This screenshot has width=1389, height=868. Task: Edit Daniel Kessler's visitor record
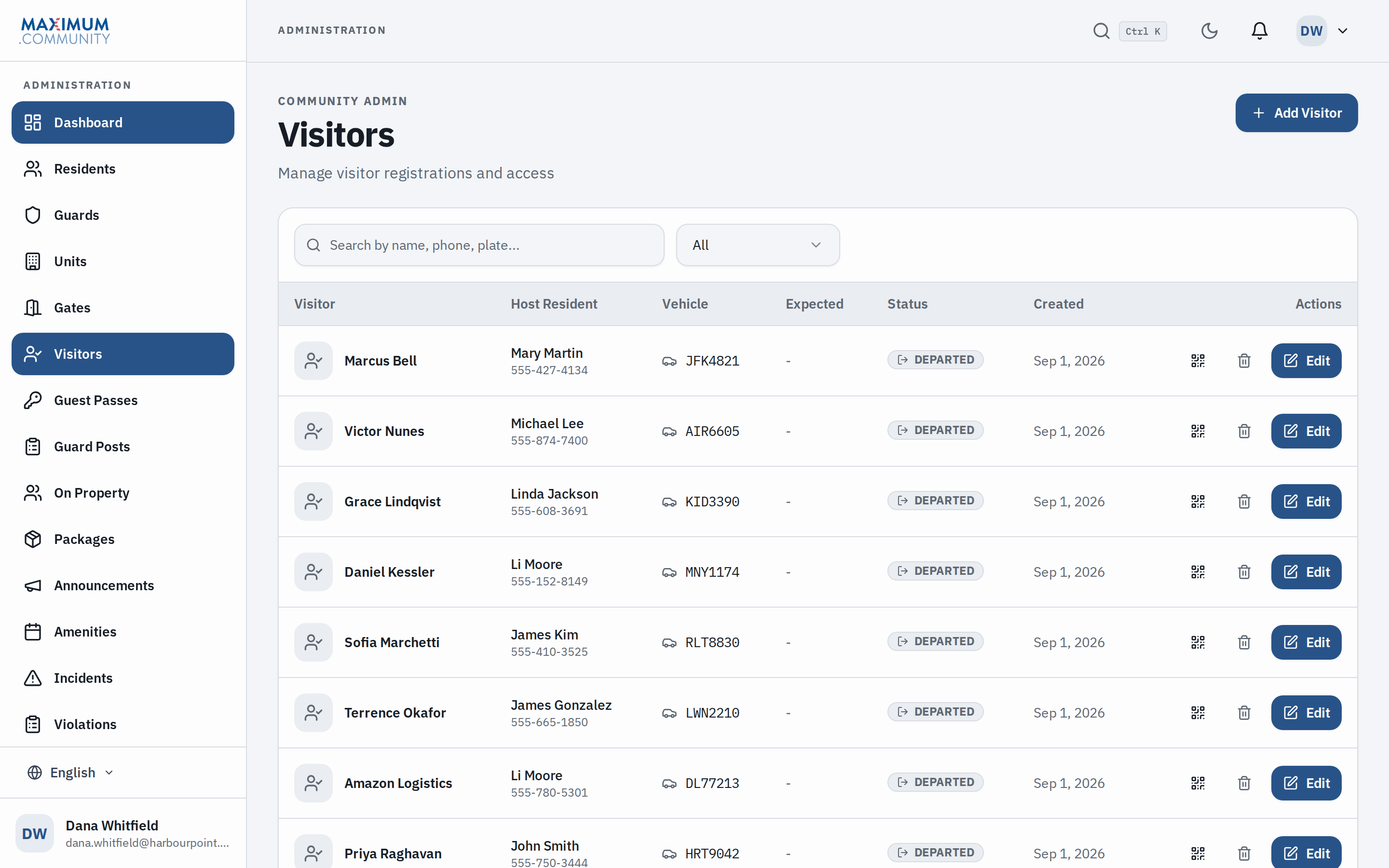coord(1307,572)
